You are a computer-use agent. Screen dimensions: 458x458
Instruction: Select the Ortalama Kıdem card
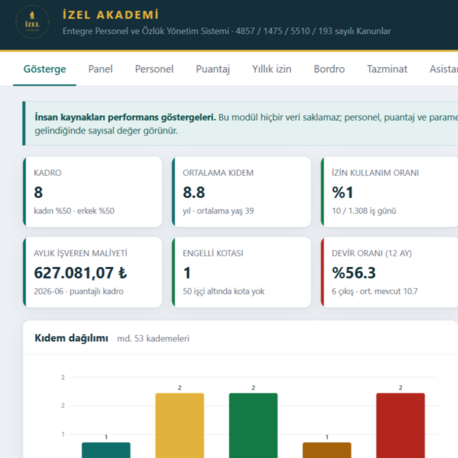(241, 192)
